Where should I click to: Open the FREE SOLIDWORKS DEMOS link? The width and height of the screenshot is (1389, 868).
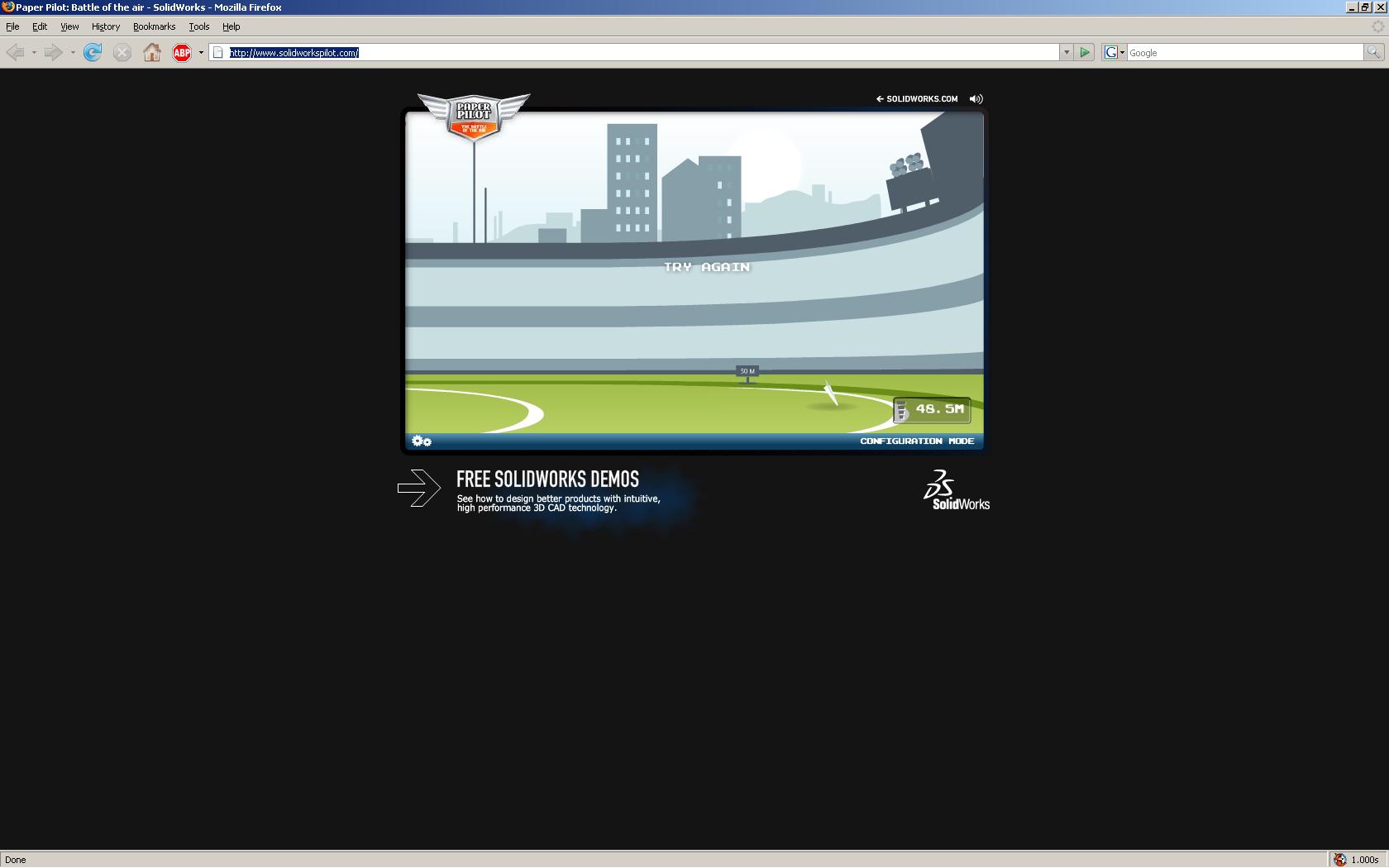[x=547, y=479]
